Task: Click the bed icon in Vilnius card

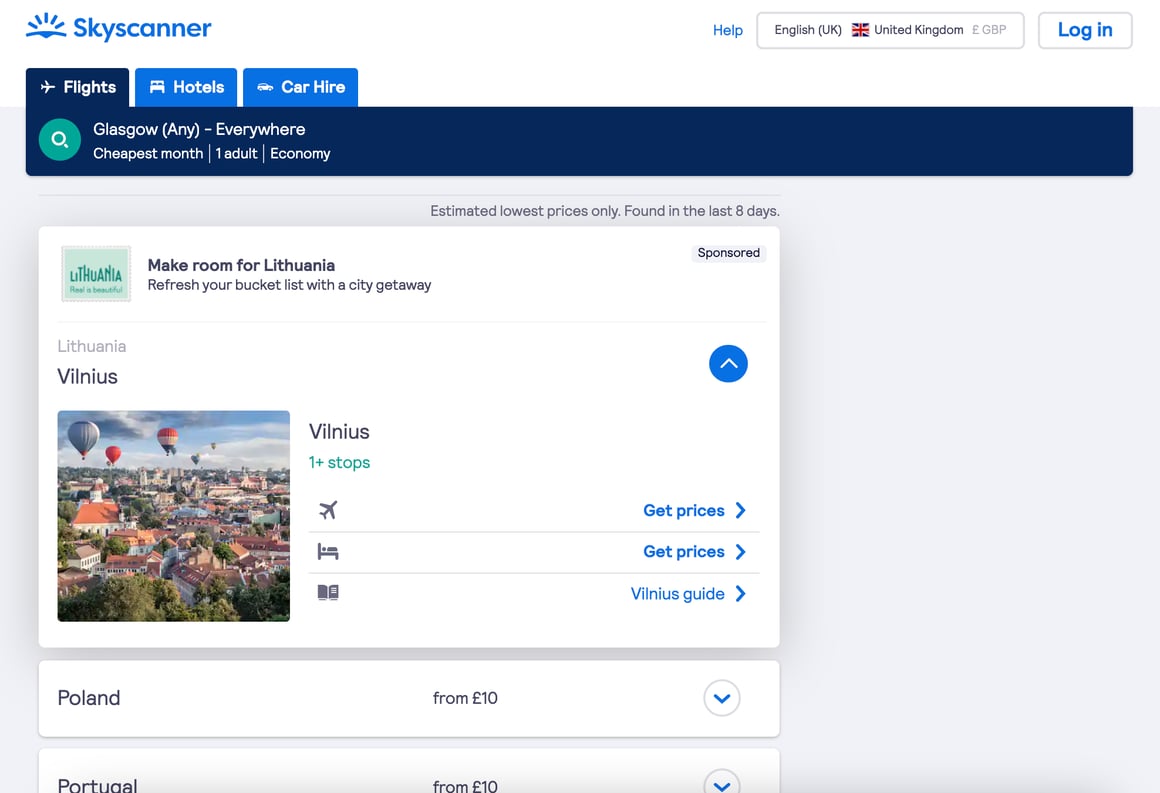Action: coord(328,552)
